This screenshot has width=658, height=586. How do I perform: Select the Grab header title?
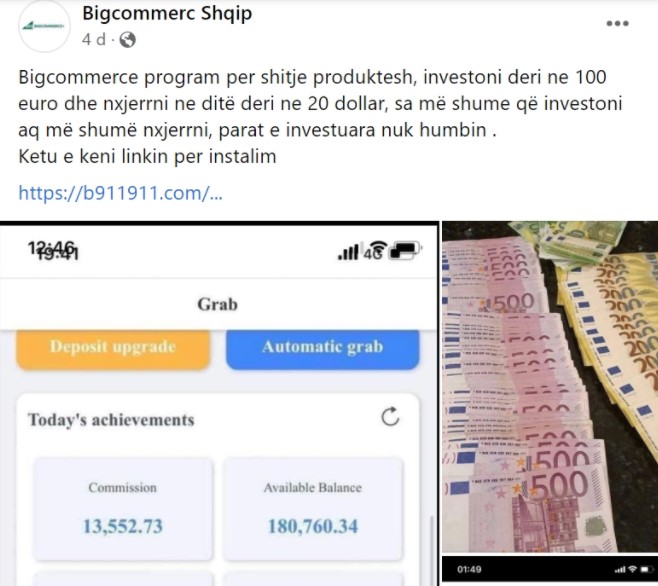217,304
